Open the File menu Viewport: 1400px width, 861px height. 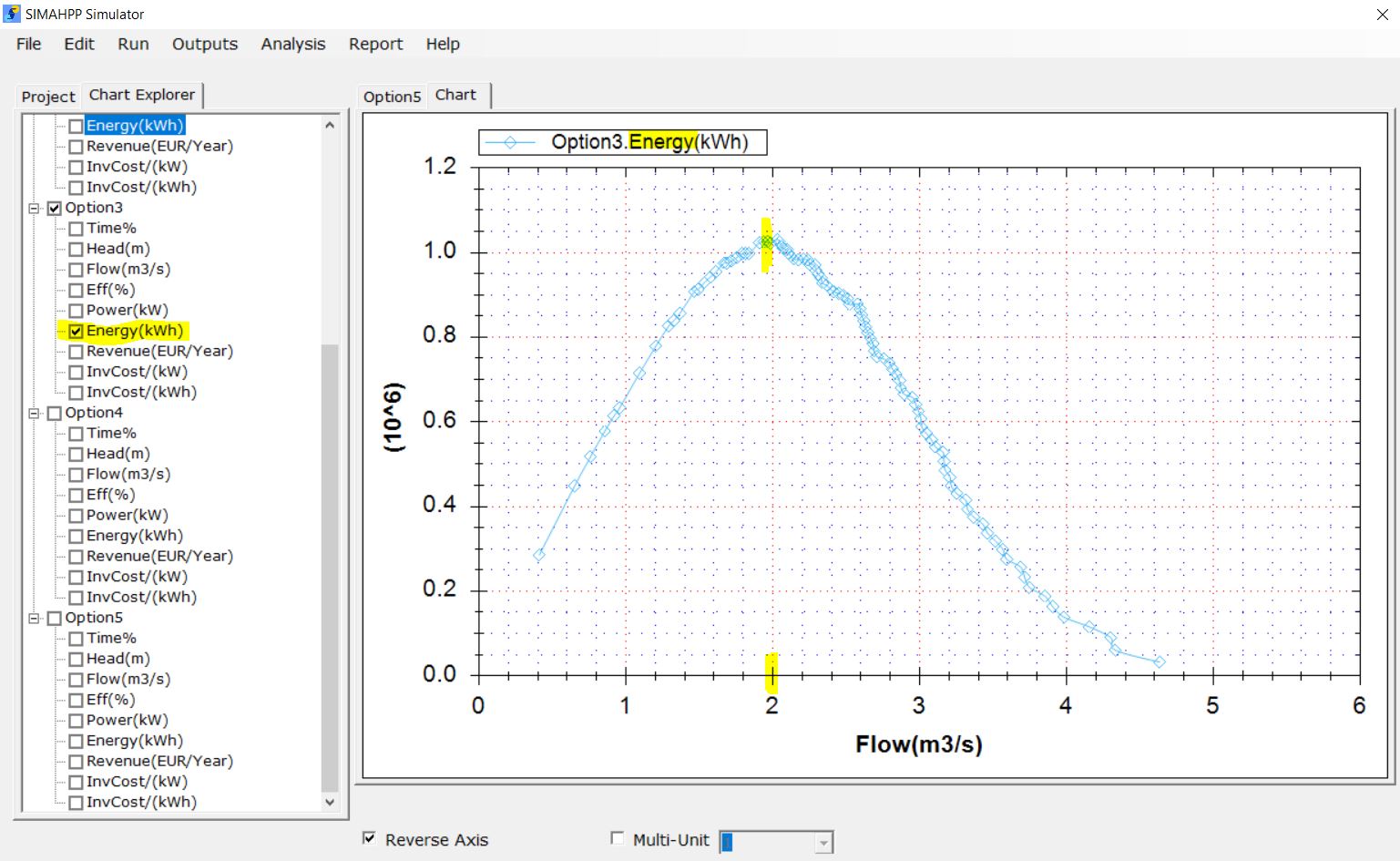pos(28,44)
